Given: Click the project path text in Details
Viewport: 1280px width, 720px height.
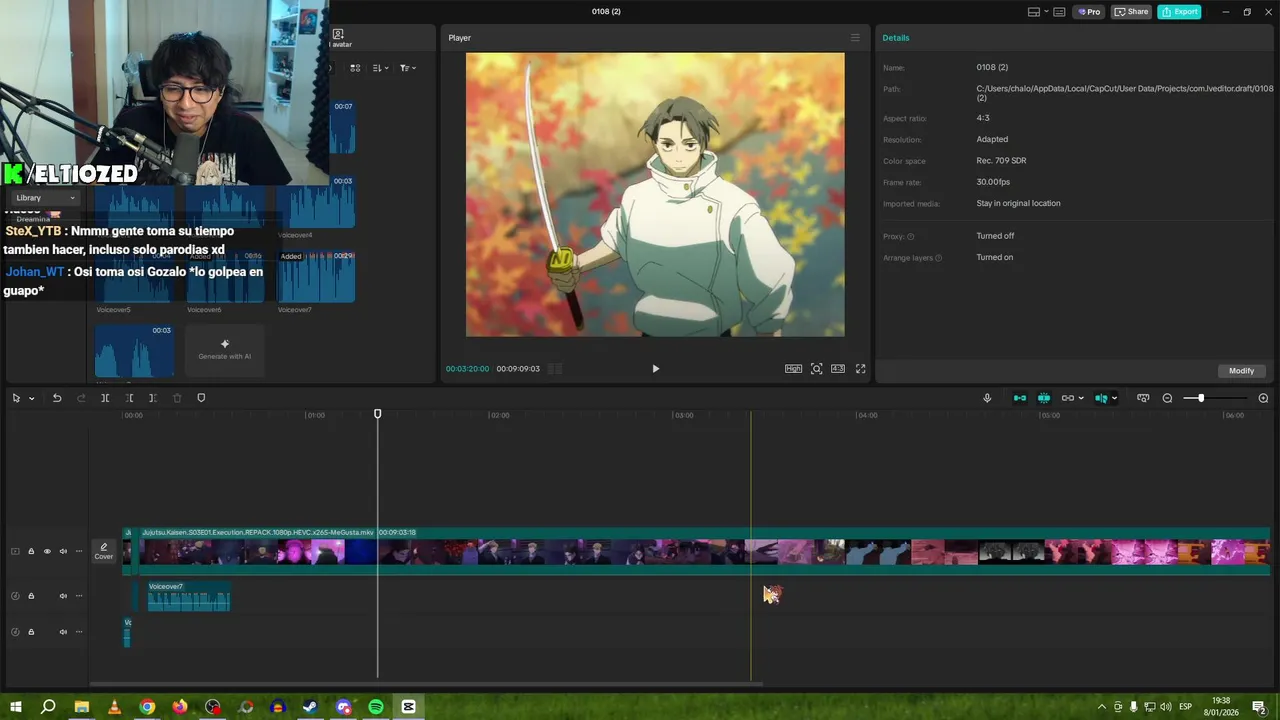Looking at the screenshot, I should pyautogui.click(x=1125, y=93).
